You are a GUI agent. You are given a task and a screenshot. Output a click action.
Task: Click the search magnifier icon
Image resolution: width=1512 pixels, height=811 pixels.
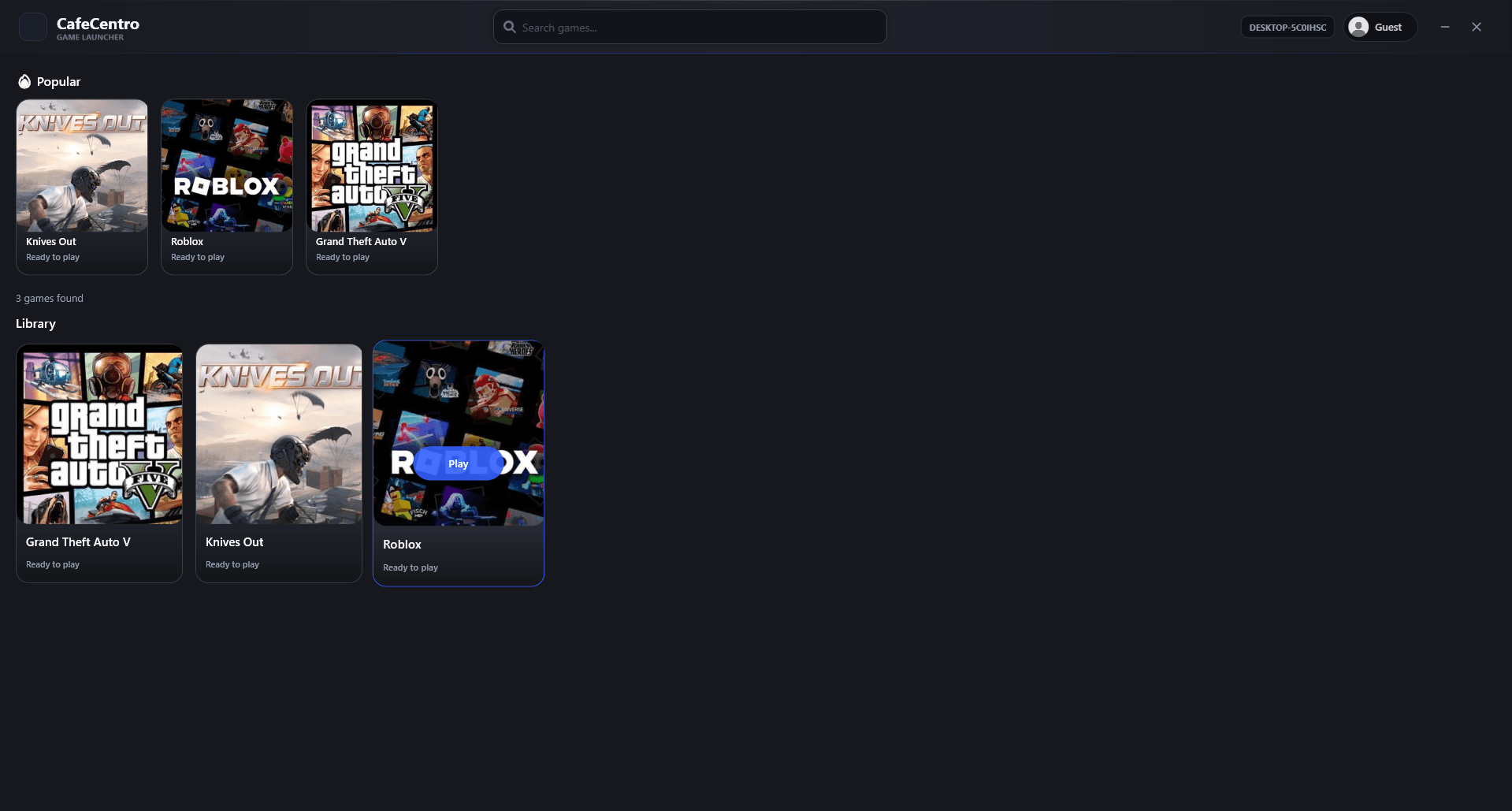510,27
